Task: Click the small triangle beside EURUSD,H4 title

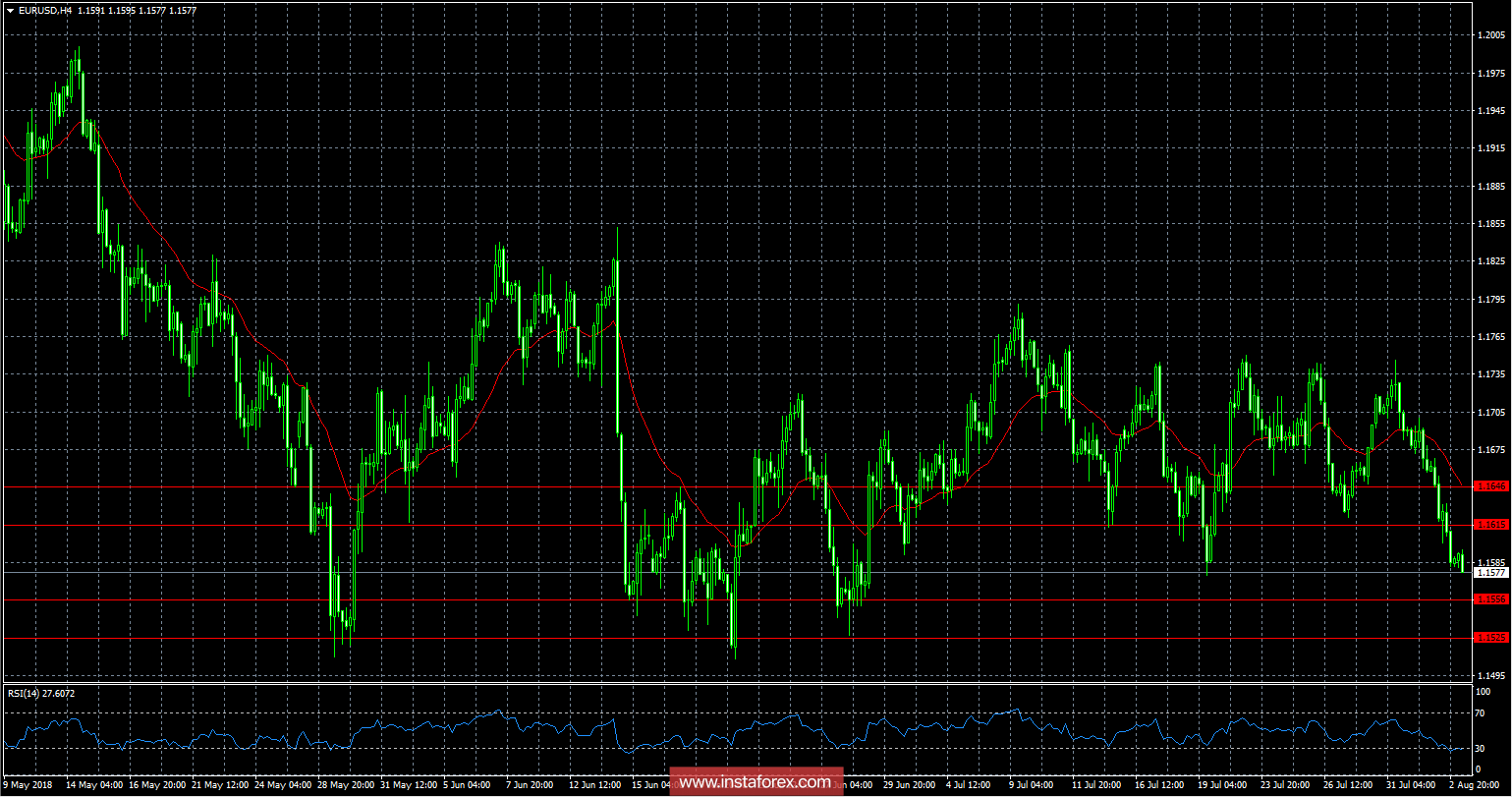Action: coord(9,10)
